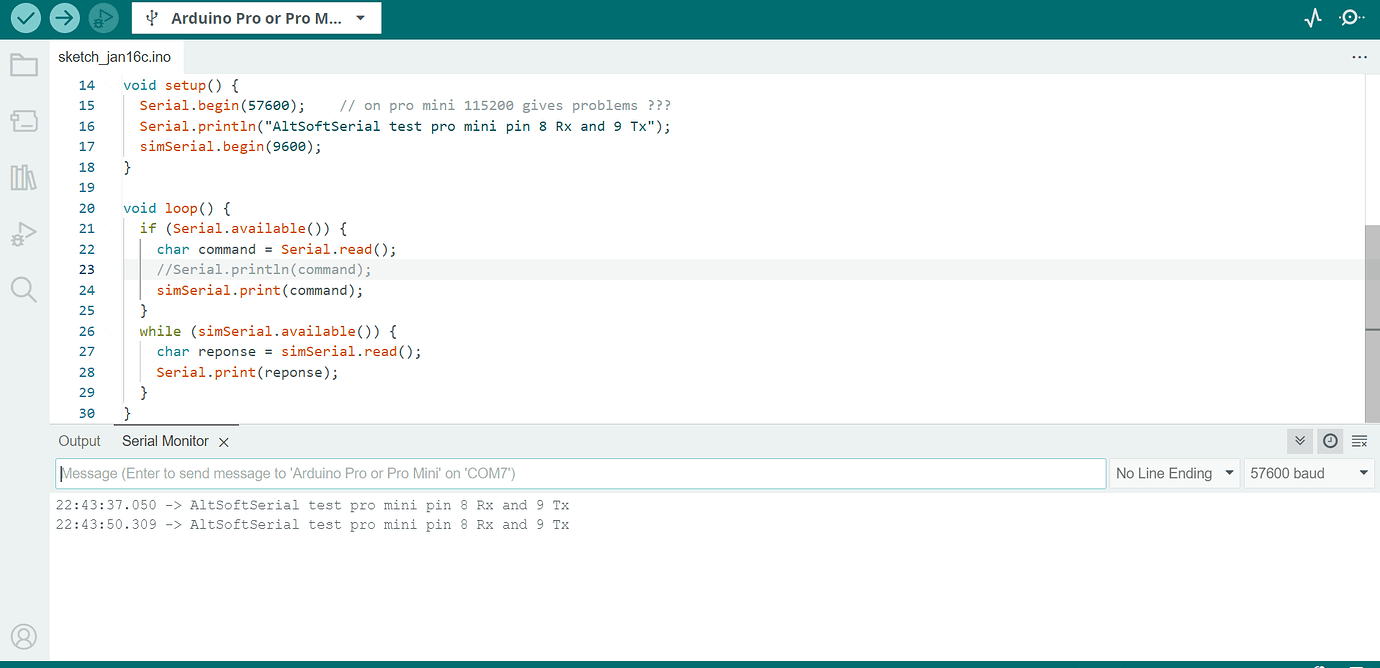Viewport: 1380px width, 668px height.
Task: Open the editor ellipsis menu
Action: pyautogui.click(x=1359, y=57)
